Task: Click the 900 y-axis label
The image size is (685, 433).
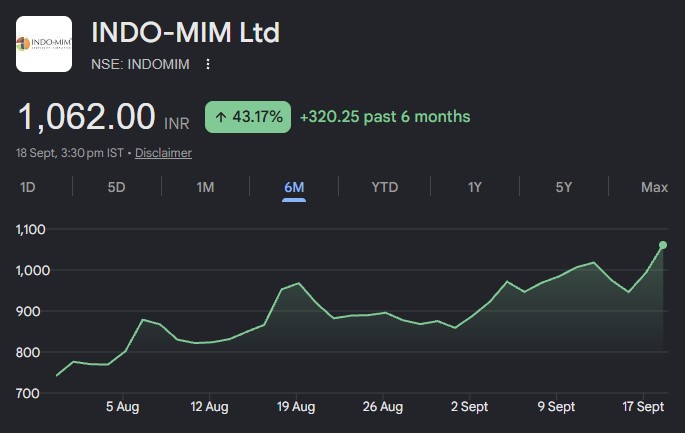Action: tap(28, 312)
